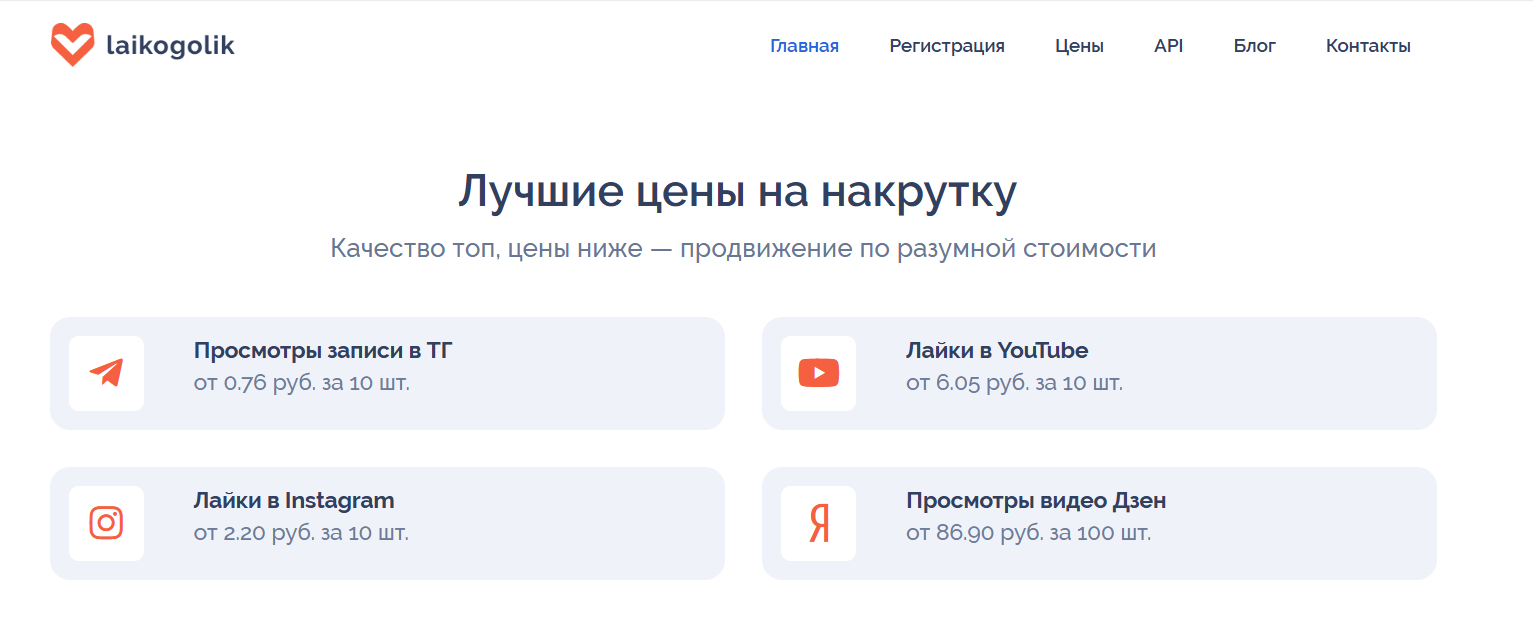Open the Лайки в Instagram title
Image resolution: width=1533 pixels, height=619 pixels.
click(294, 500)
